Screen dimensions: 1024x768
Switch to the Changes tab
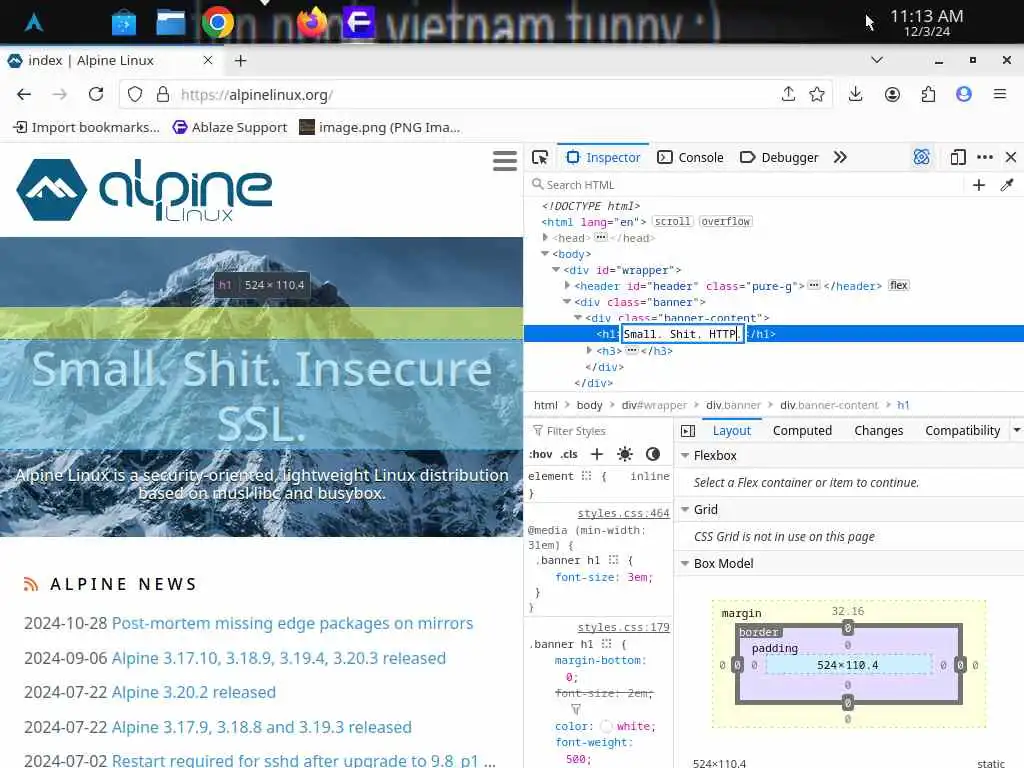pyautogui.click(x=878, y=431)
